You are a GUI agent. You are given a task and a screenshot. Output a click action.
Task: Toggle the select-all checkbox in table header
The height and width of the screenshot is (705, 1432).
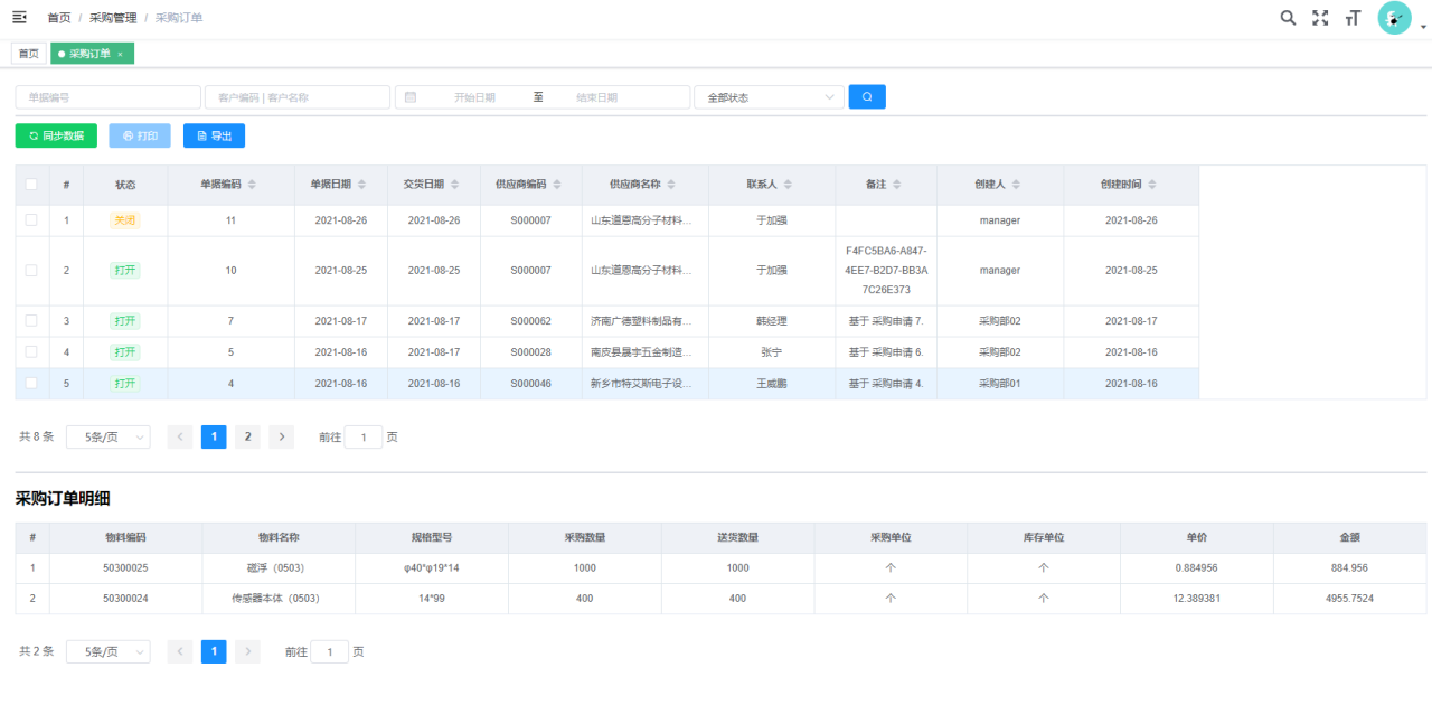coord(32,184)
